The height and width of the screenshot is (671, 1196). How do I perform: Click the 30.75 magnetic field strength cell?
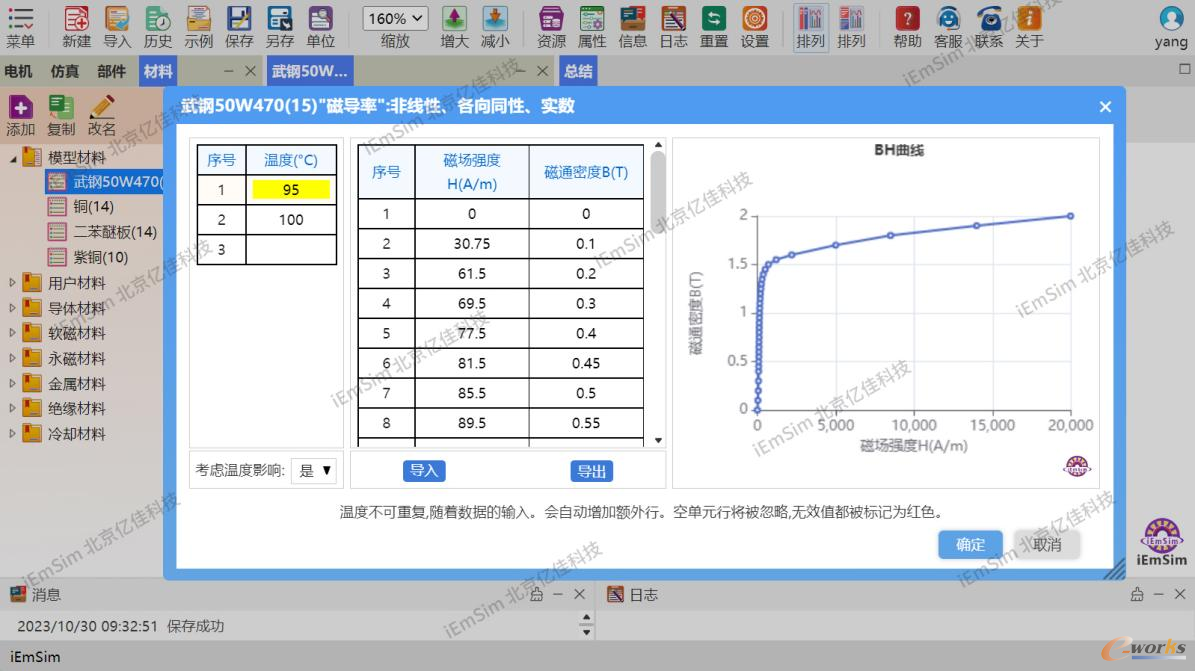click(471, 244)
